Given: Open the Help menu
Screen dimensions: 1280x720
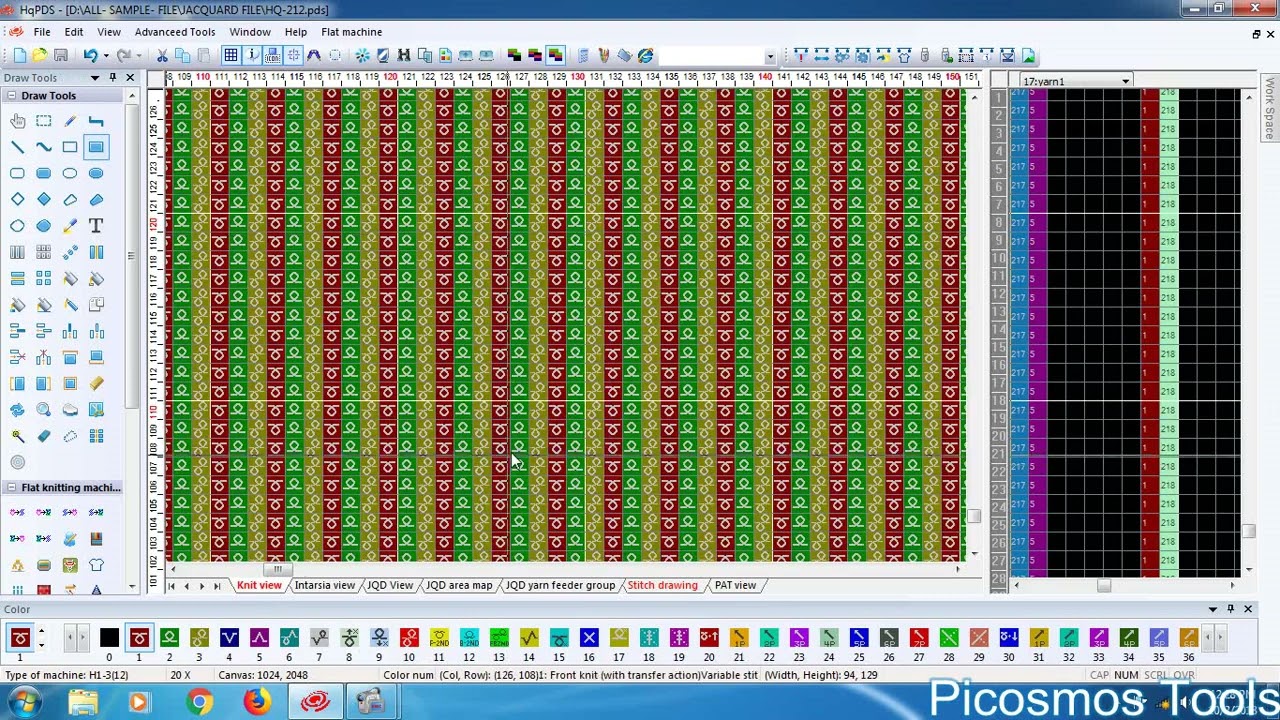Looking at the screenshot, I should click(295, 32).
